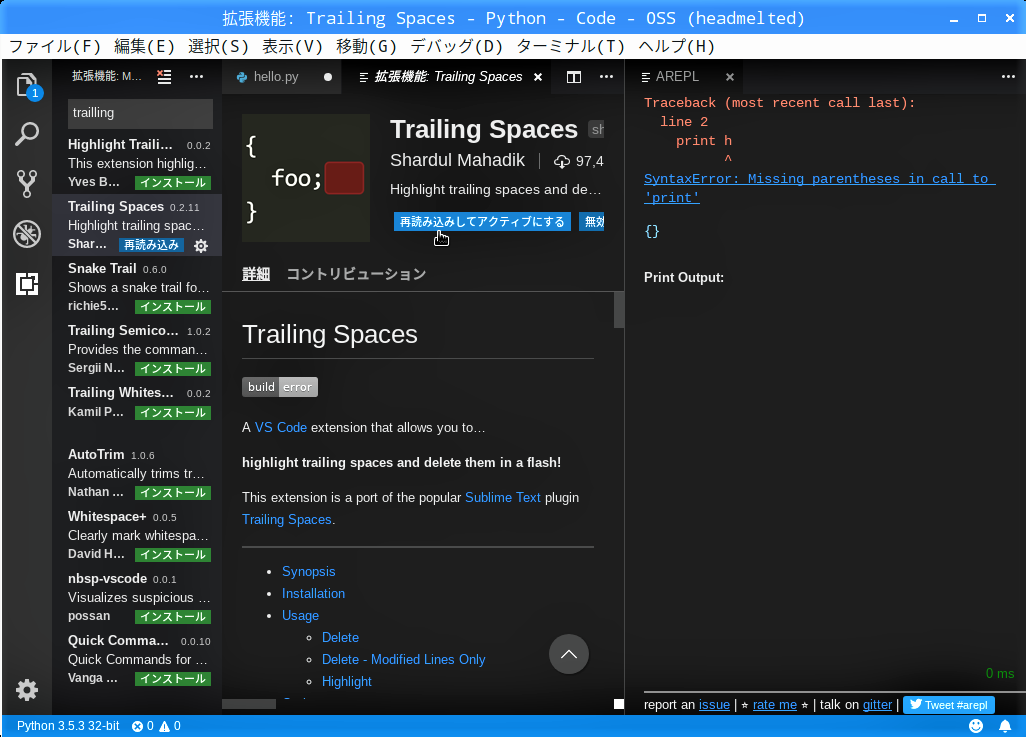Open notifications bell in status bar
The image size is (1026, 737).
click(x=1005, y=726)
